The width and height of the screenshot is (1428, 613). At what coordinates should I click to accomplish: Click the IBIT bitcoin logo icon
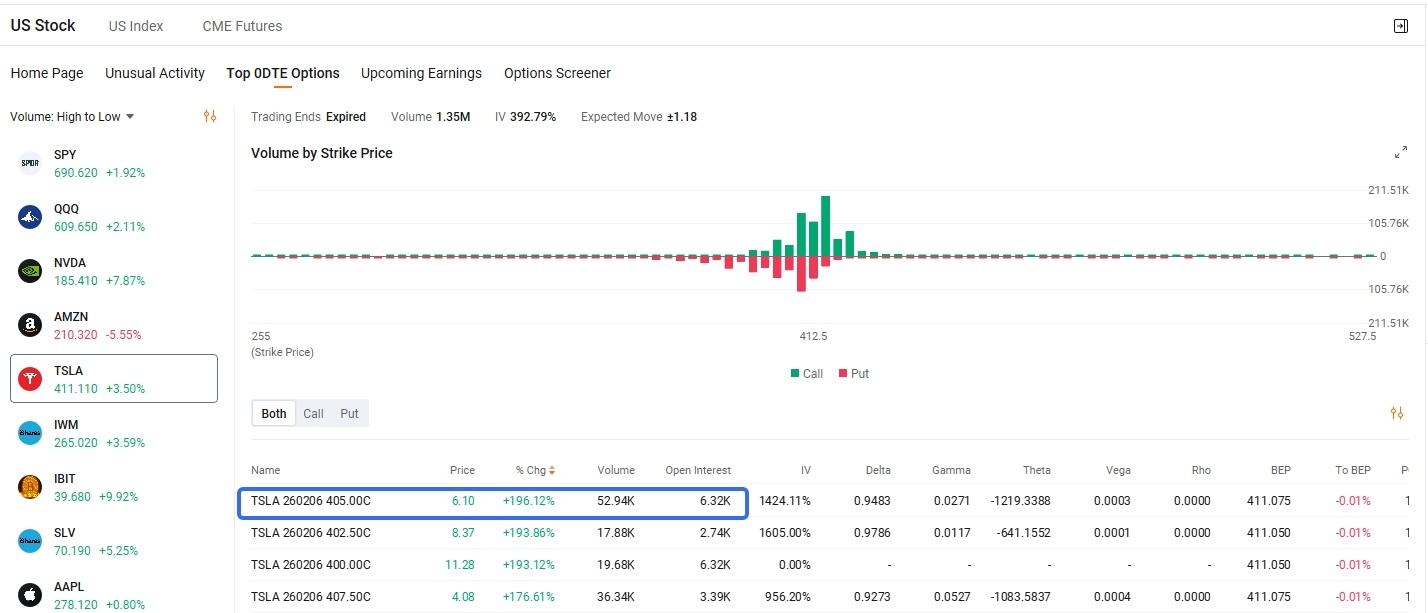30,487
